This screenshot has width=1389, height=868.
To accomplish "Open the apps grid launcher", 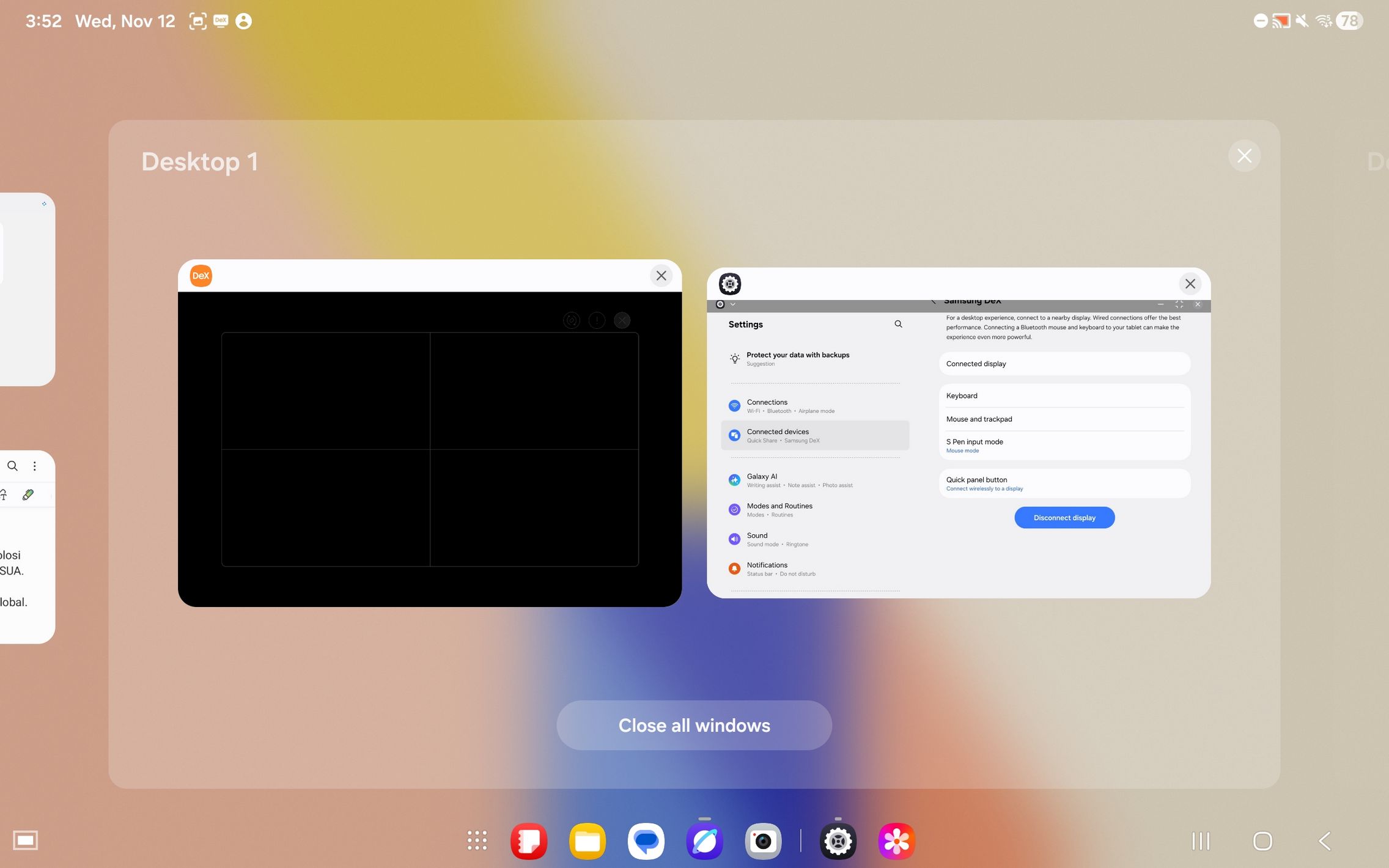I will click(477, 840).
